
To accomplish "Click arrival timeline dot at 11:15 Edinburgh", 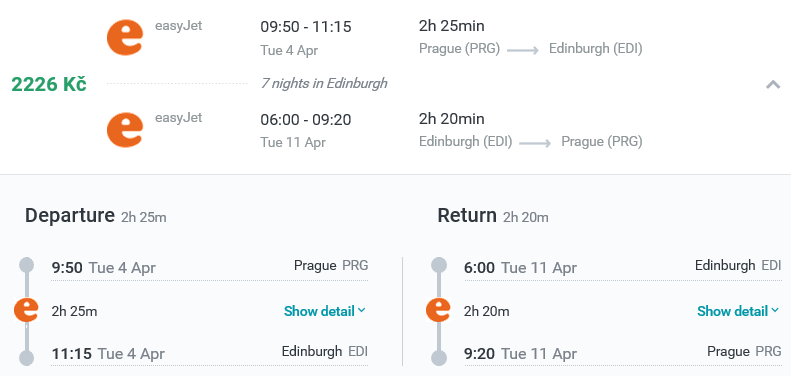I will click(x=27, y=358).
